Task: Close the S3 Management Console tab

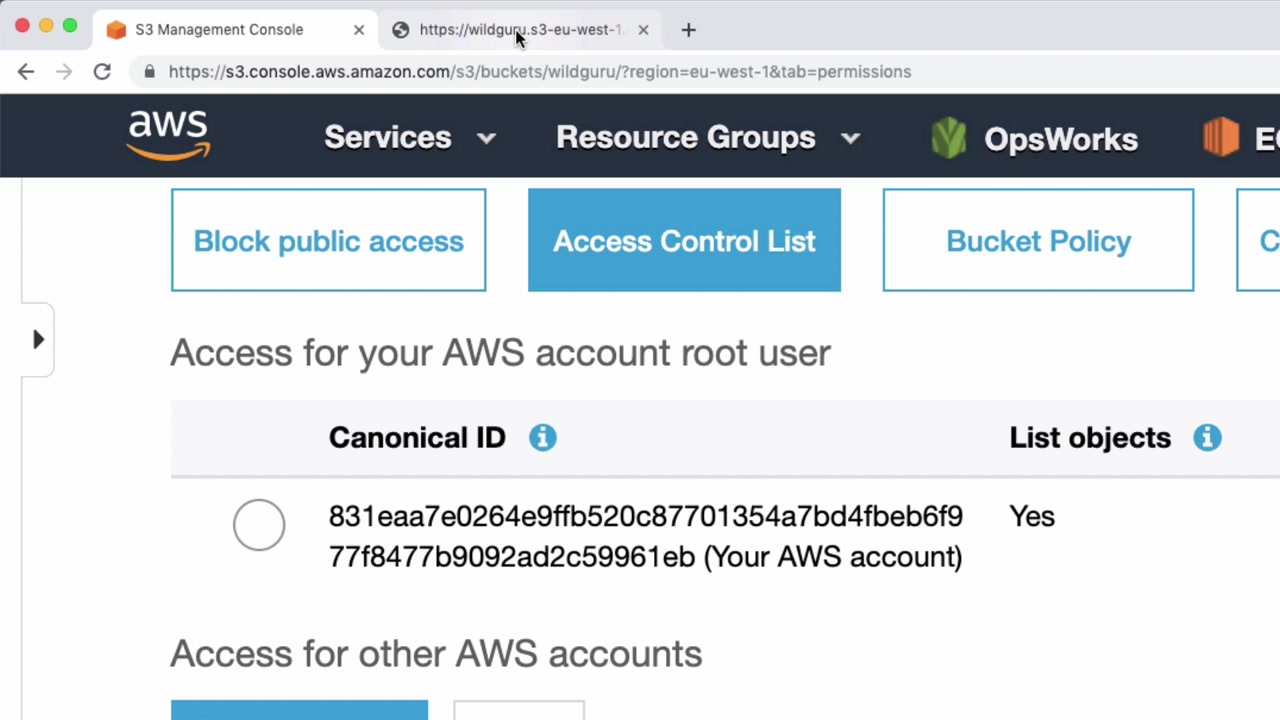Action: pos(359,30)
